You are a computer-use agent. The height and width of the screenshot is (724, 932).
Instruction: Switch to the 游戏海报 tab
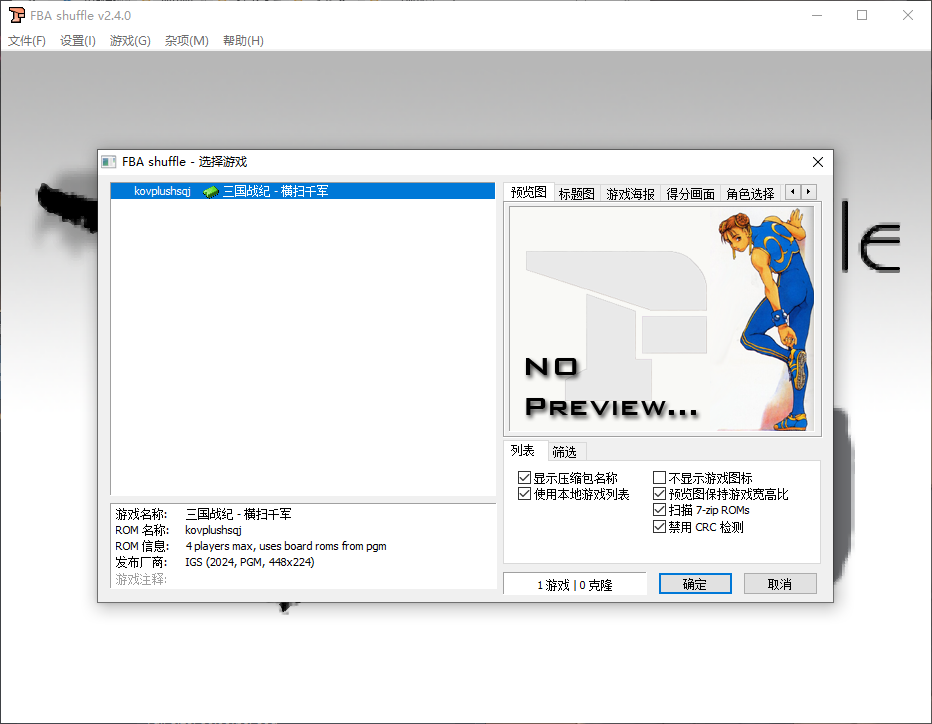[629, 191]
